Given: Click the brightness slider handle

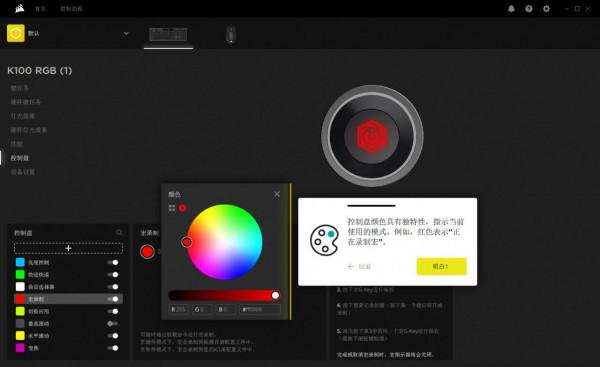Looking at the screenshot, I should point(275,295).
